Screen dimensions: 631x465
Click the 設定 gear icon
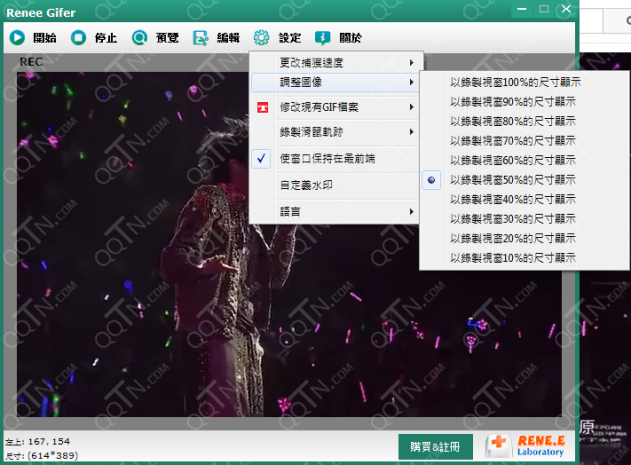[x=261, y=38]
